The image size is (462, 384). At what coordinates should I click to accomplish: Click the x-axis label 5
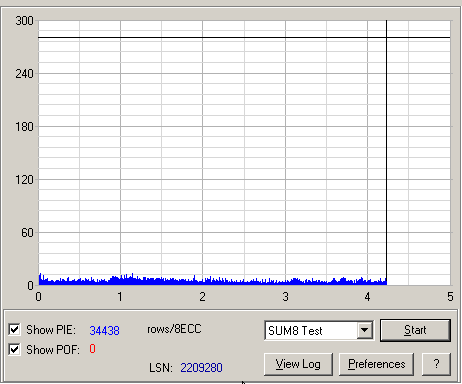click(x=450, y=297)
